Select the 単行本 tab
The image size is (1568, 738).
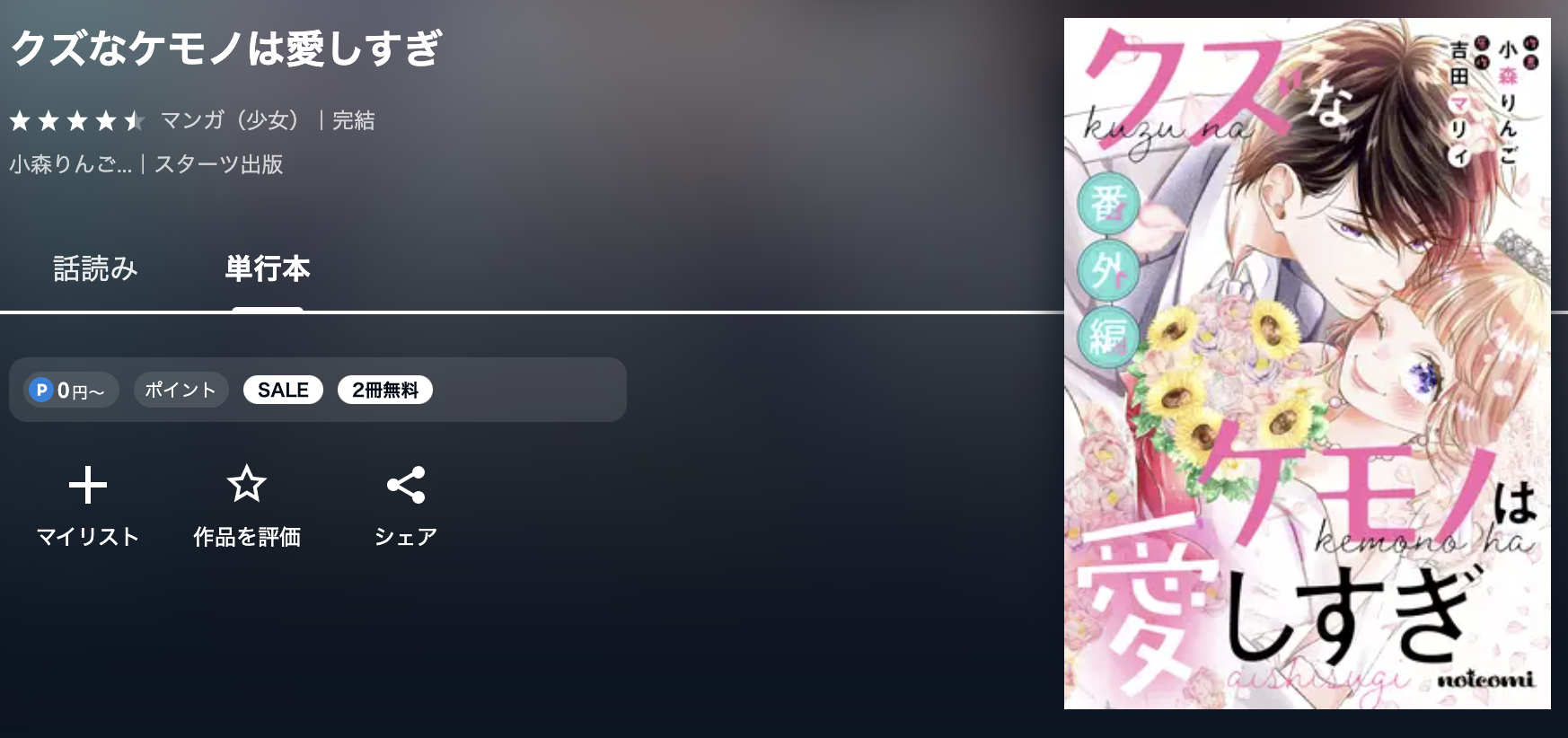click(x=268, y=268)
